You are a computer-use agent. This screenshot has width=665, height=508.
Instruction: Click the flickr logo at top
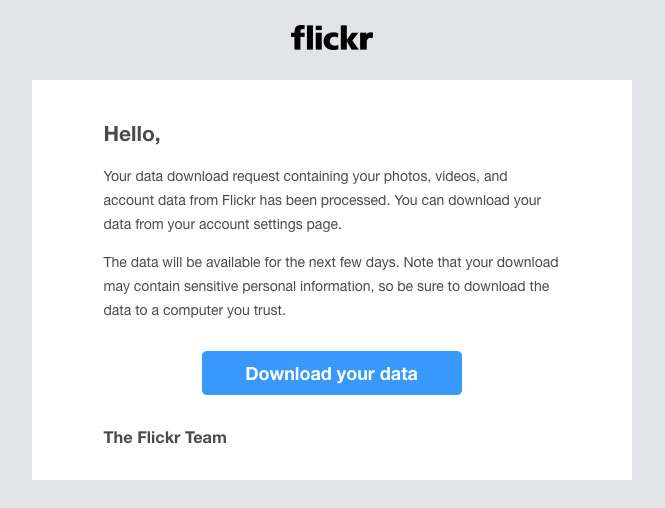(x=332, y=38)
